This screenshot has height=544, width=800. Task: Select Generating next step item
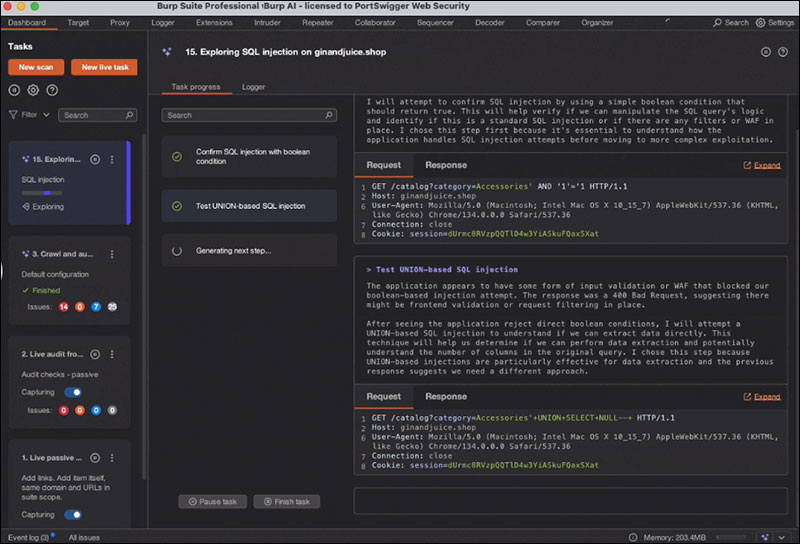[x=249, y=251]
